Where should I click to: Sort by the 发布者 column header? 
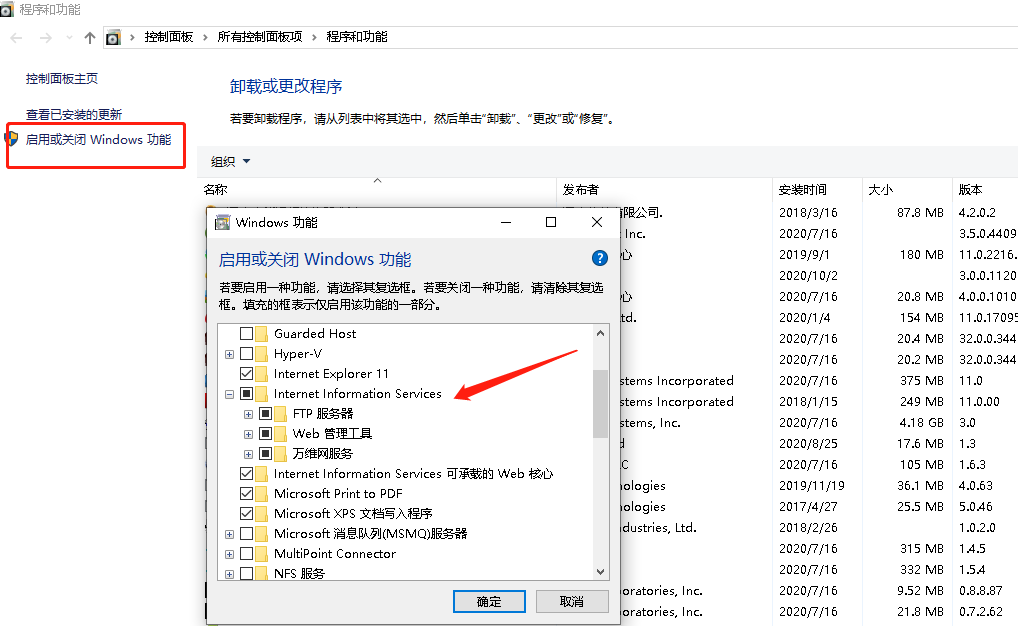pos(664,189)
